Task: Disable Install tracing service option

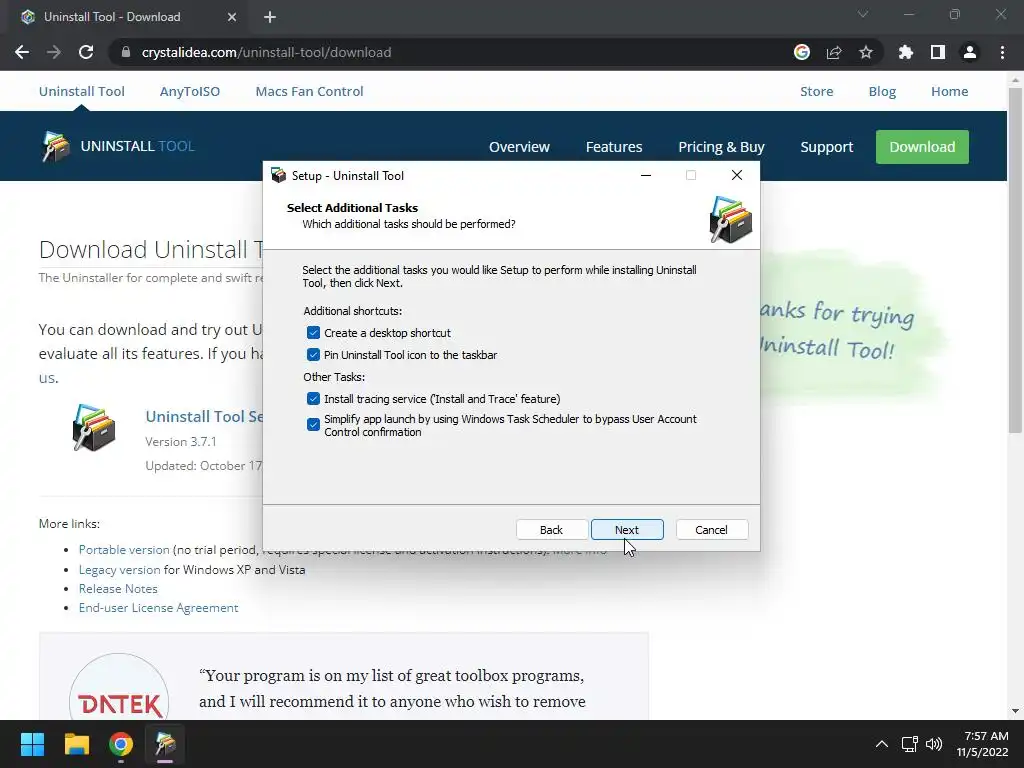Action: [x=313, y=399]
